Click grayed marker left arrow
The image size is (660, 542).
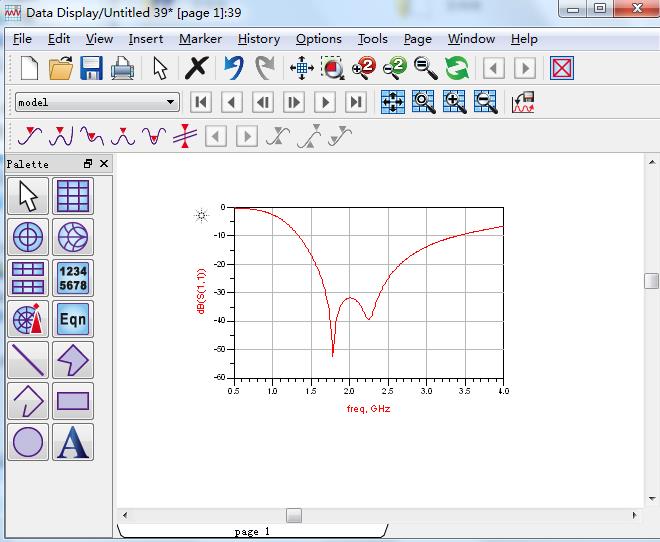[x=216, y=136]
